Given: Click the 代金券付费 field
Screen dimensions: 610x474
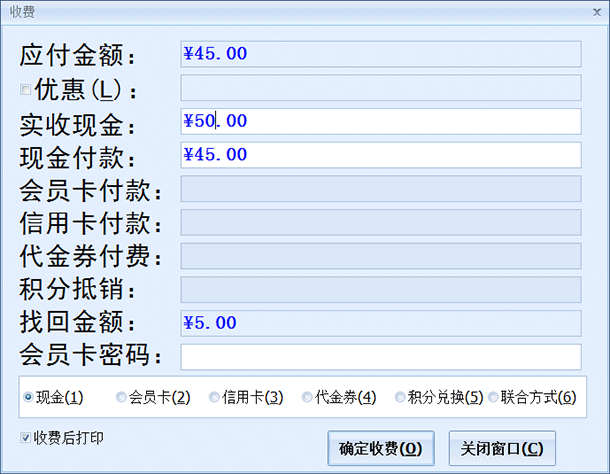Looking at the screenshot, I should [381, 256].
